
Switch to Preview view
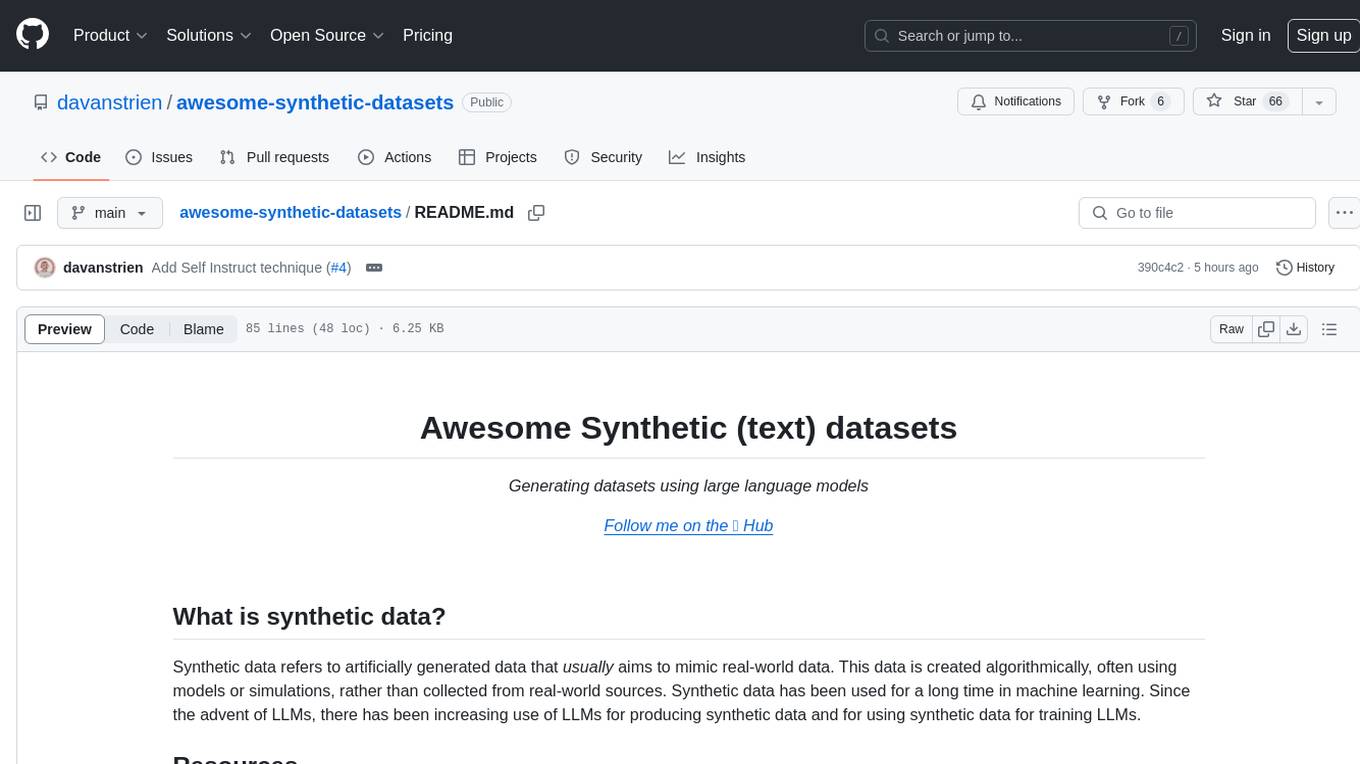point(65,329)
